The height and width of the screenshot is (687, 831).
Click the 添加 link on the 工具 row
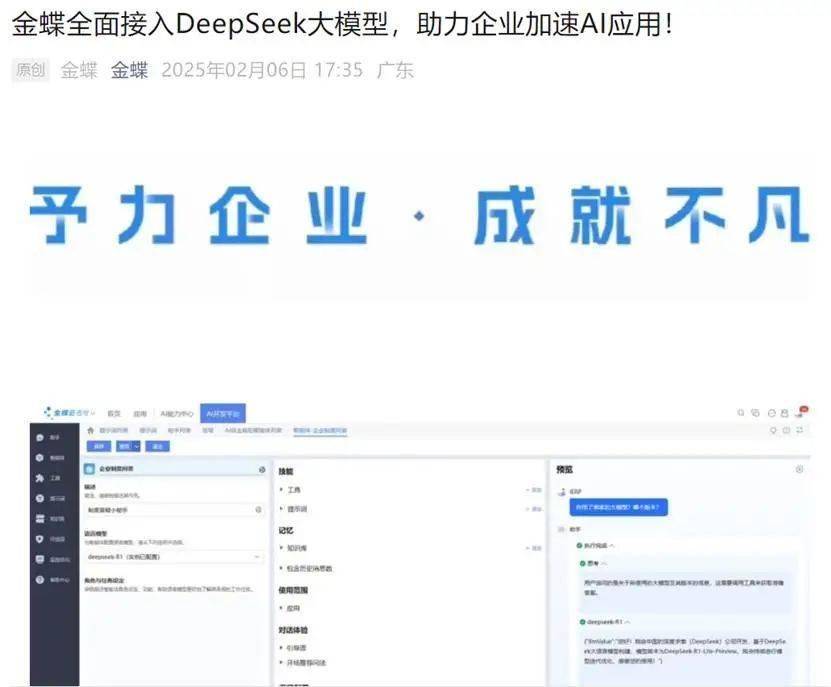(534, 490)
